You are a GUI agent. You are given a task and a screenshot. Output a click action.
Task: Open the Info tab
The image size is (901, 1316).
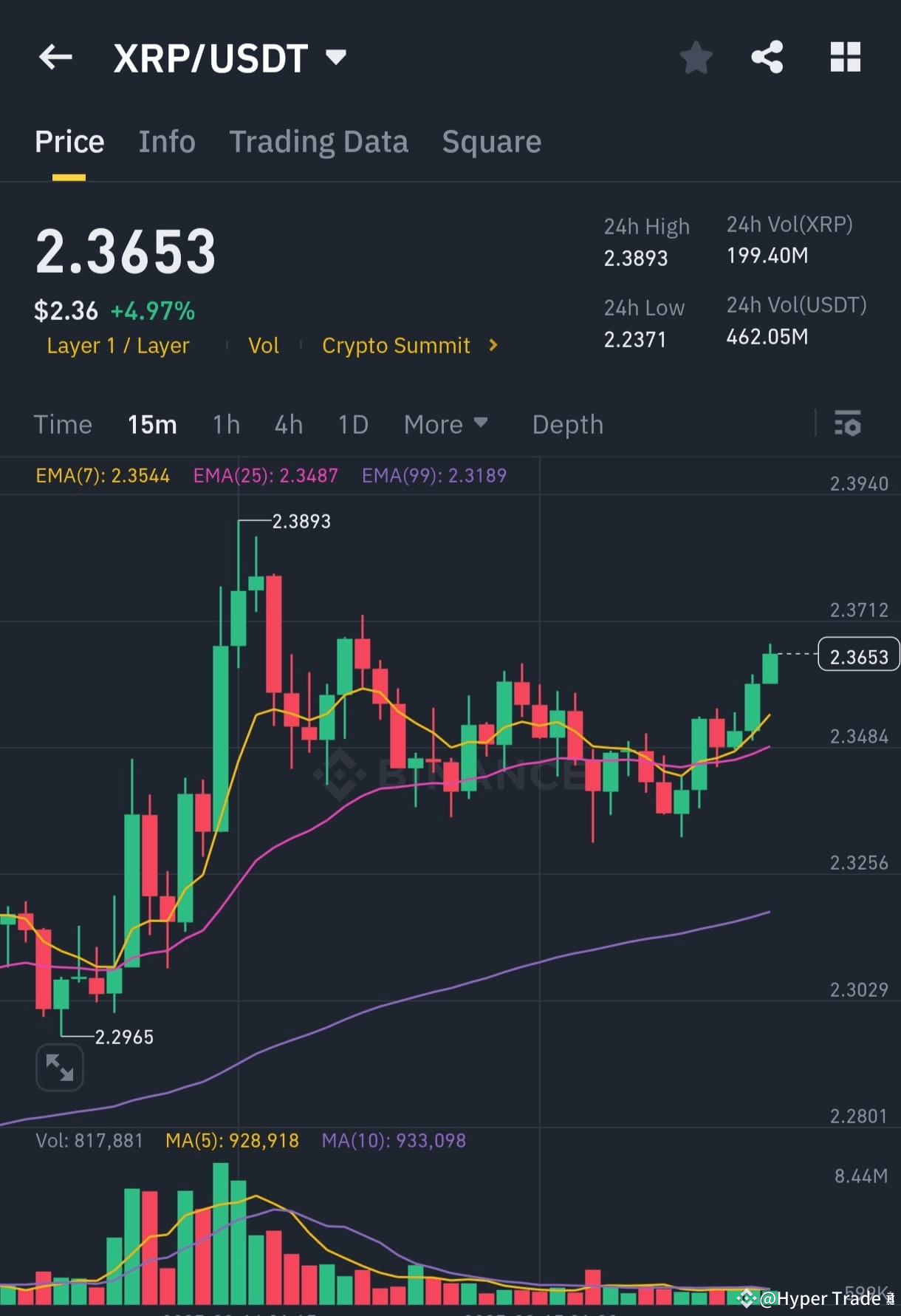[x=166, y=141]
